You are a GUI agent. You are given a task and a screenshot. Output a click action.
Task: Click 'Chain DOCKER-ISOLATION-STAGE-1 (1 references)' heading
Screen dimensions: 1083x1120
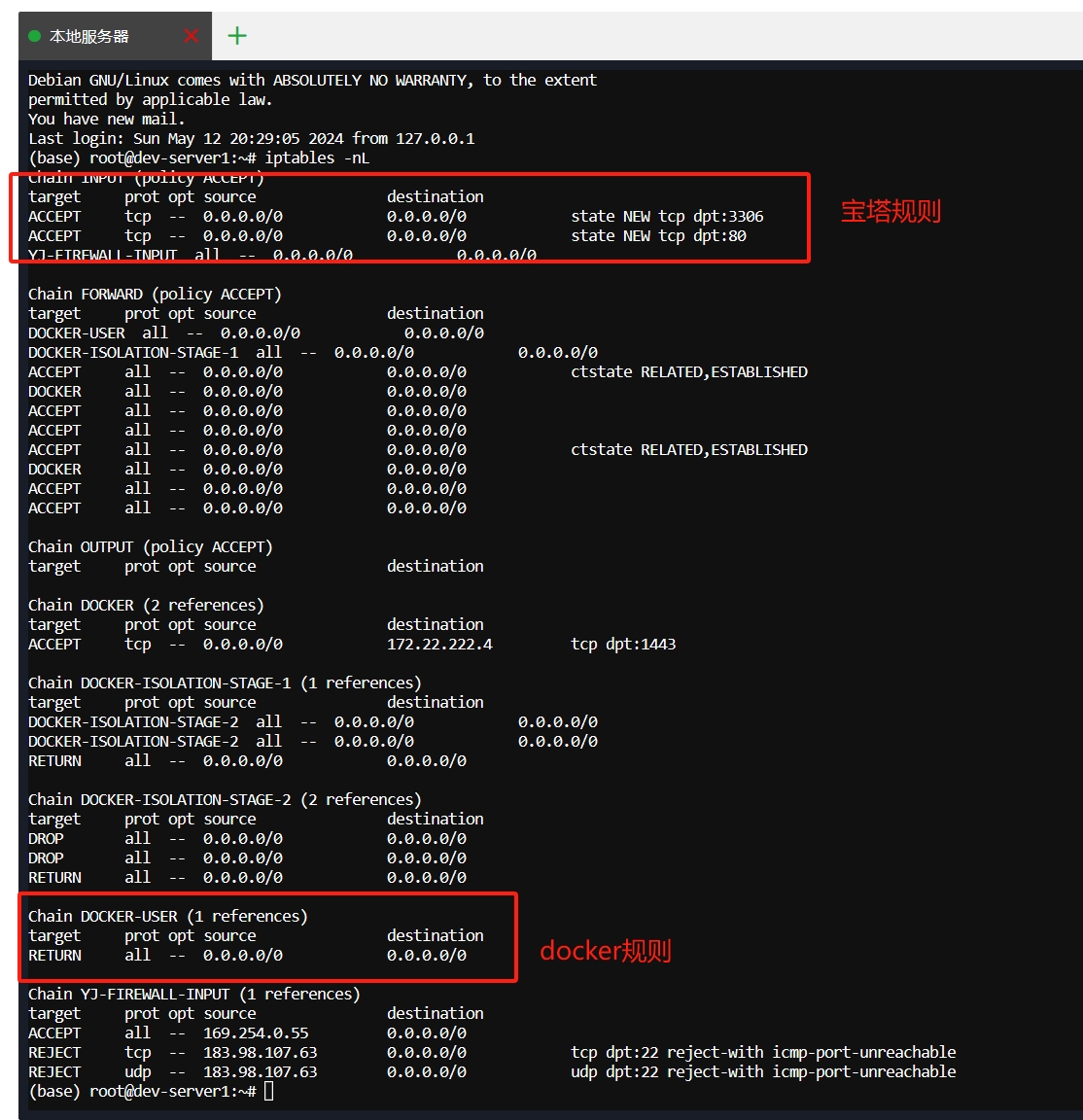click(225, 683)
